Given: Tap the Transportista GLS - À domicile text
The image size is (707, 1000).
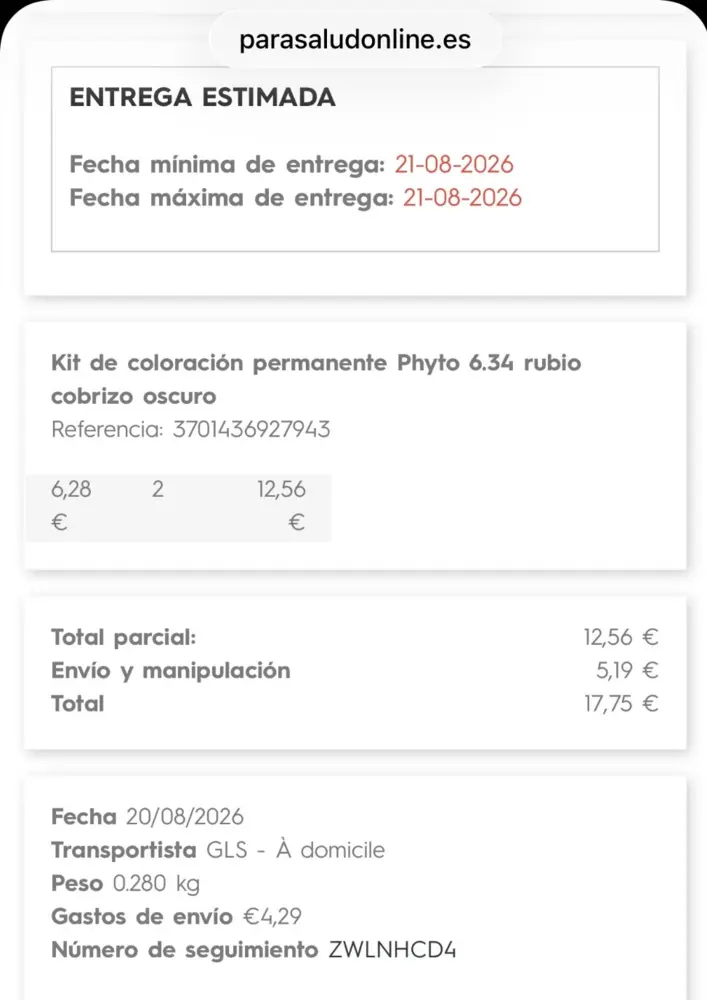Looking at the screenshot, I should pos(218,849).
